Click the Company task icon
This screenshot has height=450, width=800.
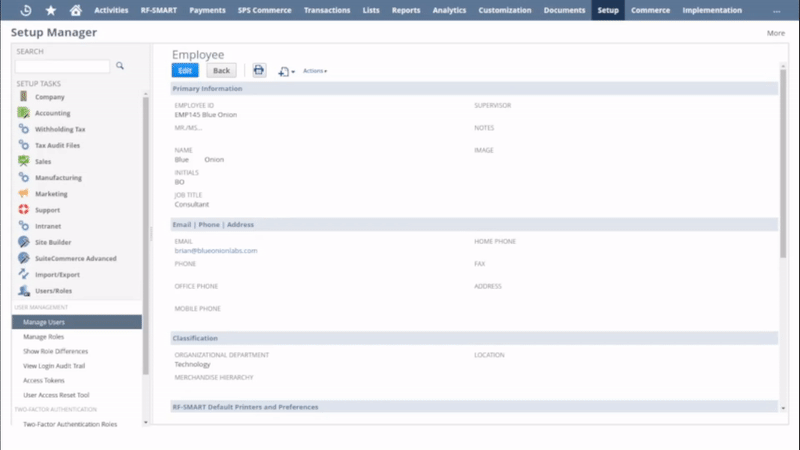23,96
